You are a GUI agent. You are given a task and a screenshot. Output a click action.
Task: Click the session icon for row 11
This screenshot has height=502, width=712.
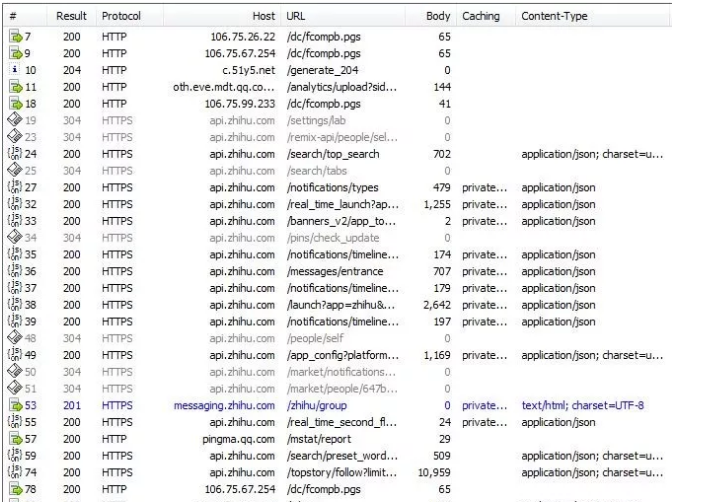tap(15, 87)
